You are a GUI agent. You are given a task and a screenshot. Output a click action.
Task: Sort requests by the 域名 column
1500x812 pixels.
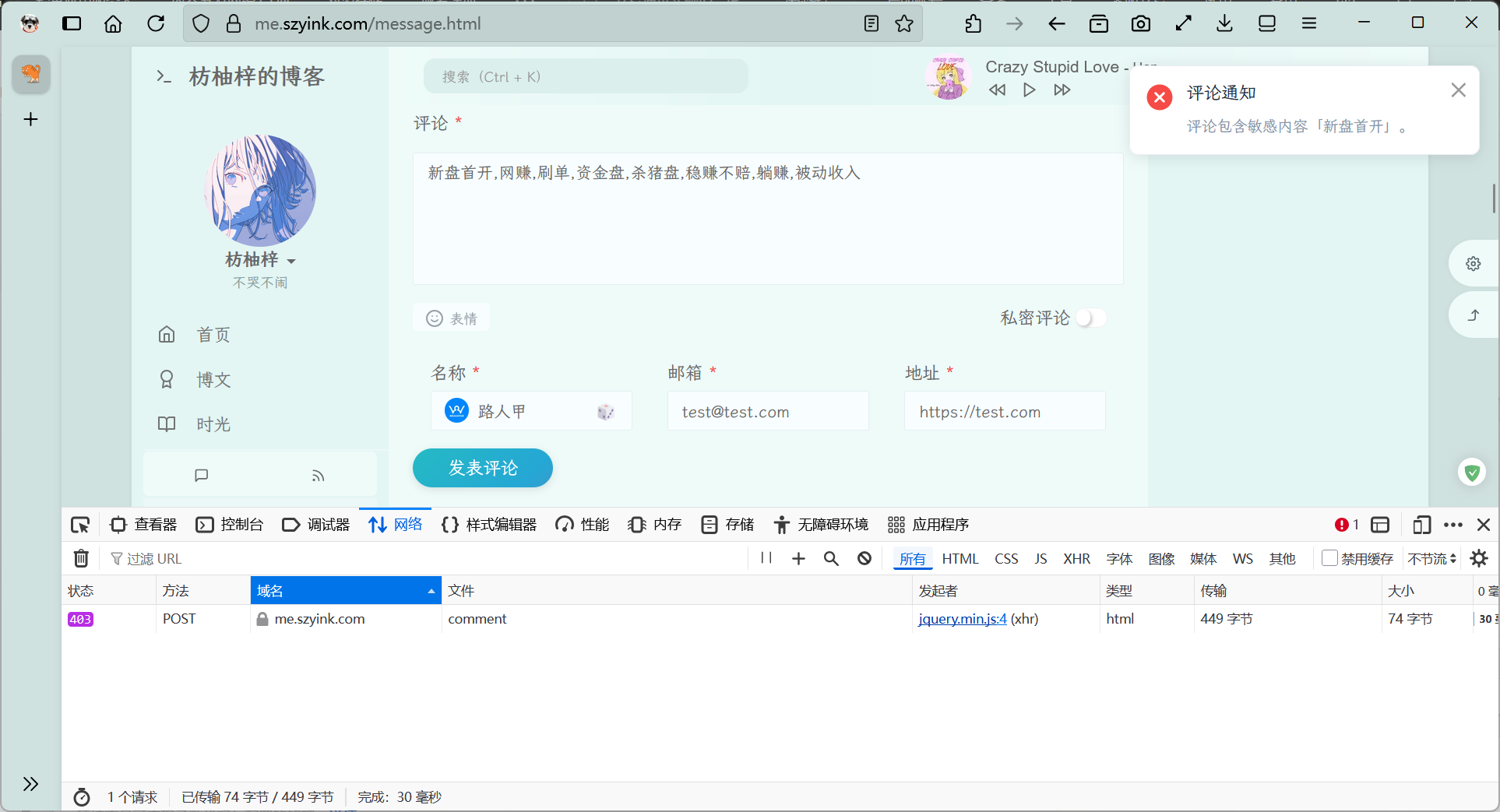(346, 590)
